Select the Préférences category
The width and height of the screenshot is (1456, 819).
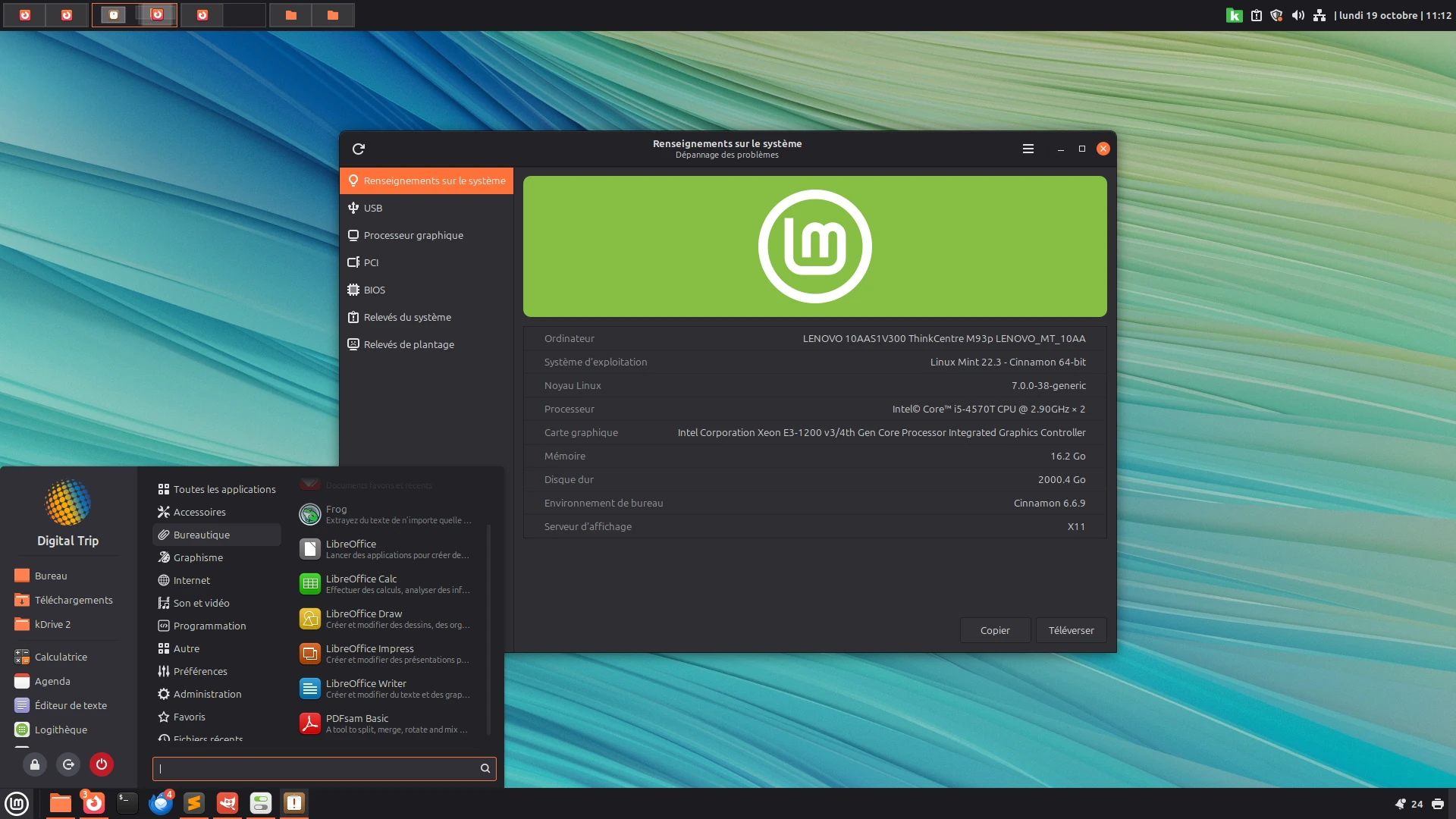pyautogui.click(x=217, y=671)
